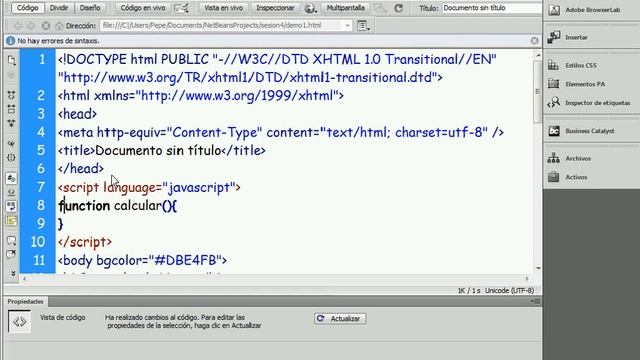Click the code view icon in Propiedades
The width and height of the screenshot is (640, 360).
click(x=19, y=322)
